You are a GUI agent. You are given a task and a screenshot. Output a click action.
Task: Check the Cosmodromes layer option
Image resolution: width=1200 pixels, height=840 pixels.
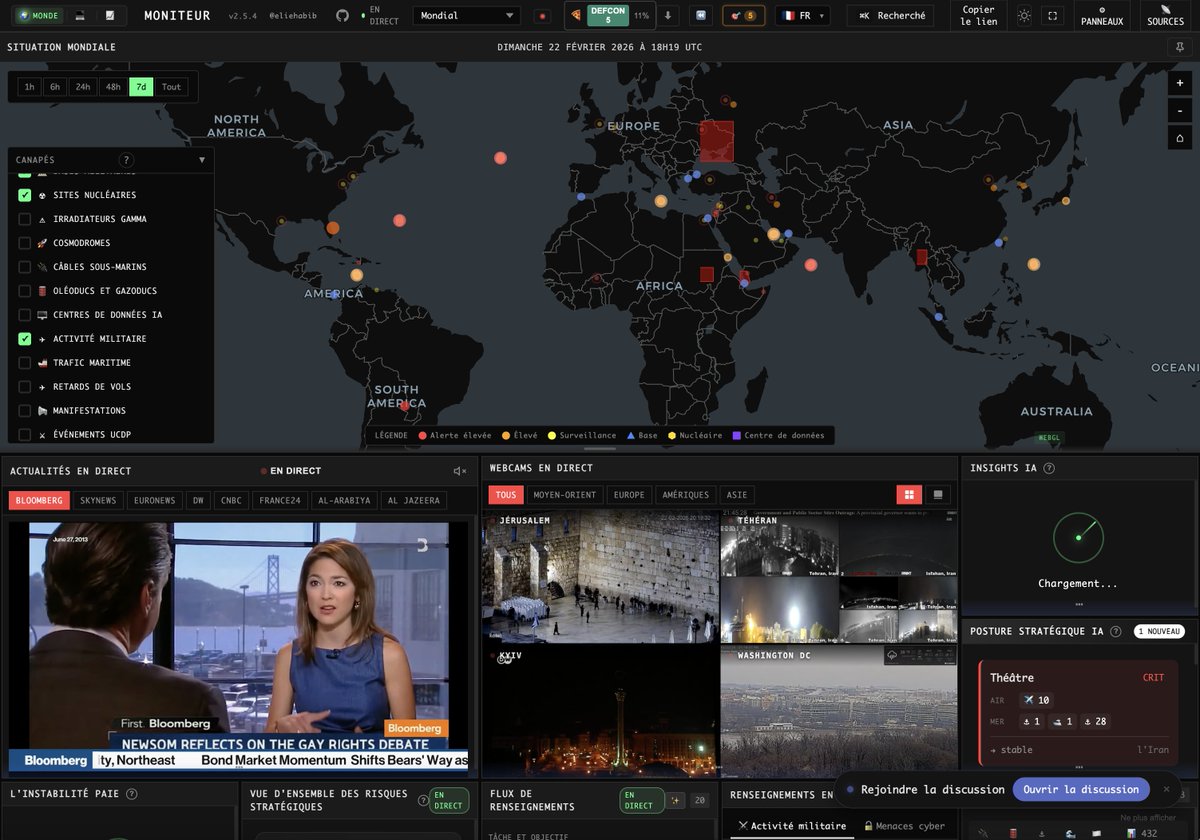point(24,243)
